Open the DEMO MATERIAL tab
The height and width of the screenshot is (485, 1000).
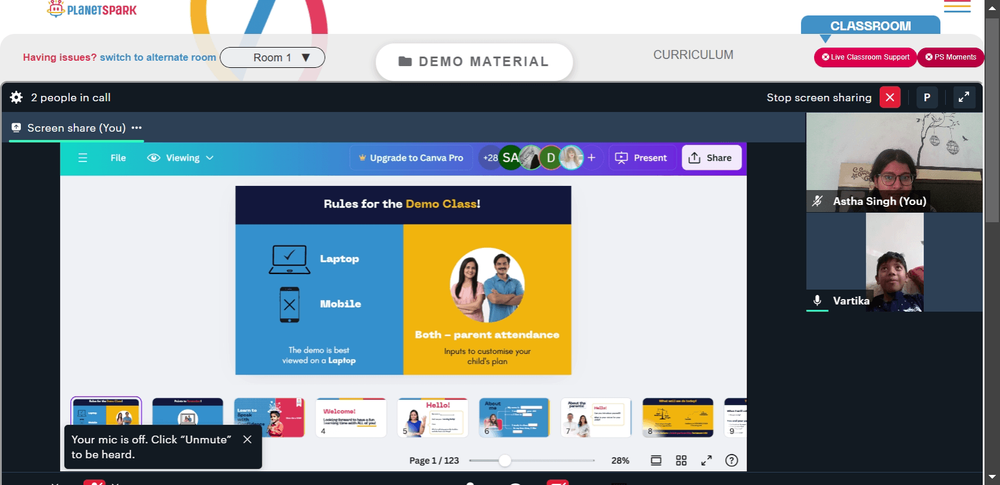(474, 62)
